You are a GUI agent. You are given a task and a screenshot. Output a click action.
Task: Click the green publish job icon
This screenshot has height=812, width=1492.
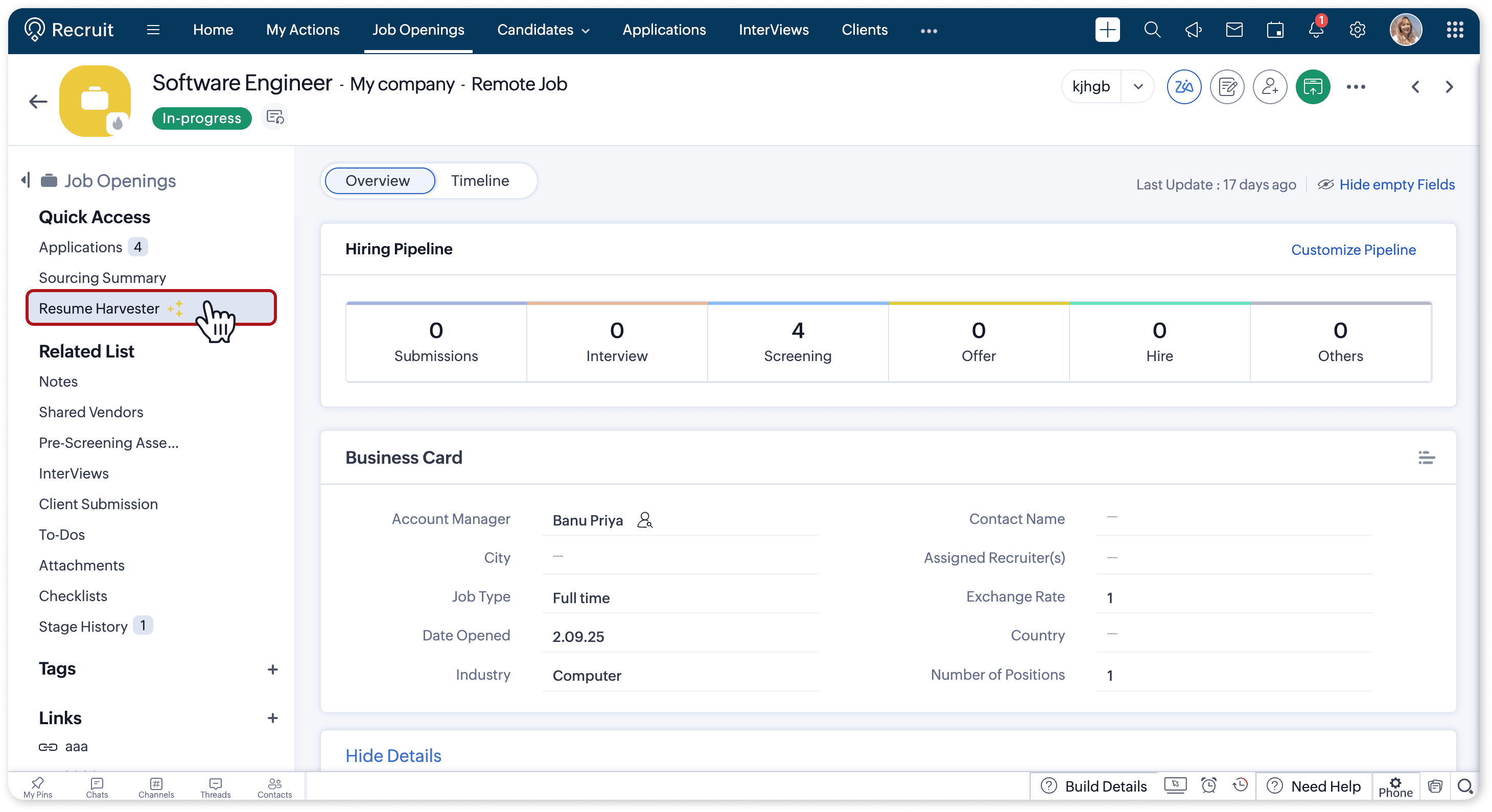(x=1313, y=87)
